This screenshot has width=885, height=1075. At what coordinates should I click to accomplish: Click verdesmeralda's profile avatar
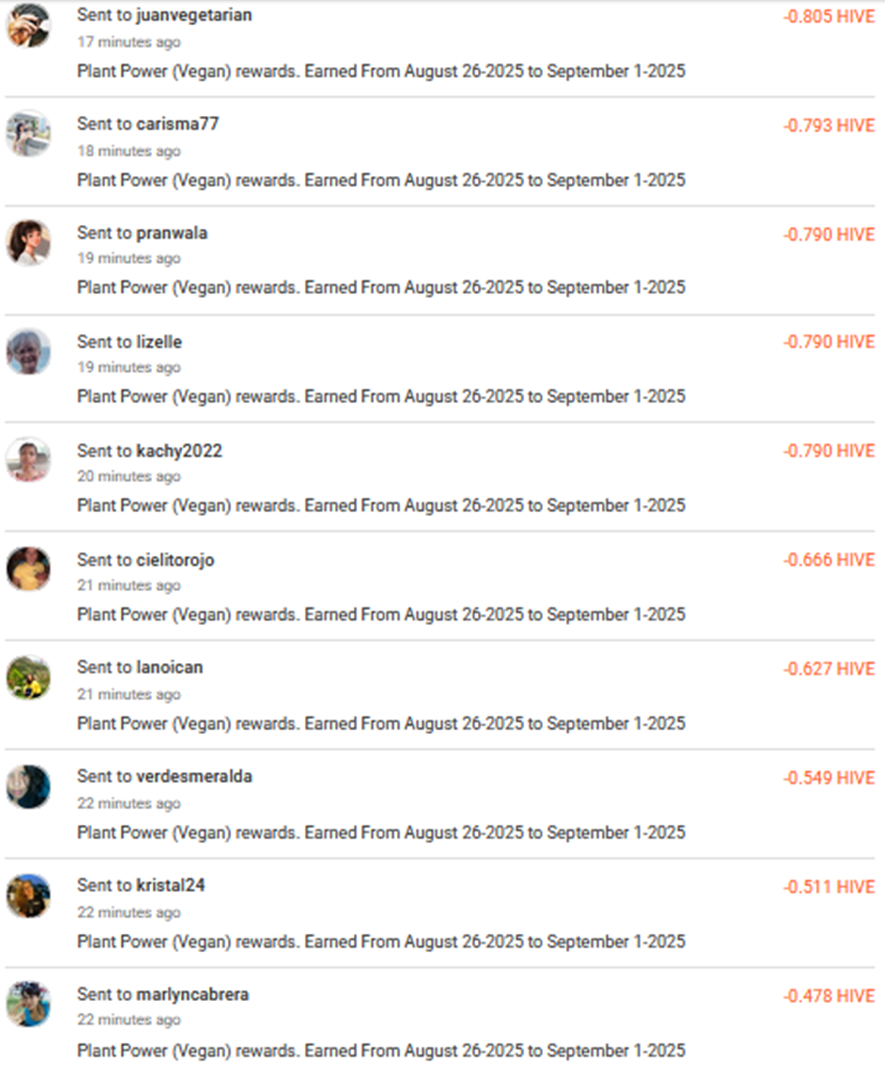(28, 786)
